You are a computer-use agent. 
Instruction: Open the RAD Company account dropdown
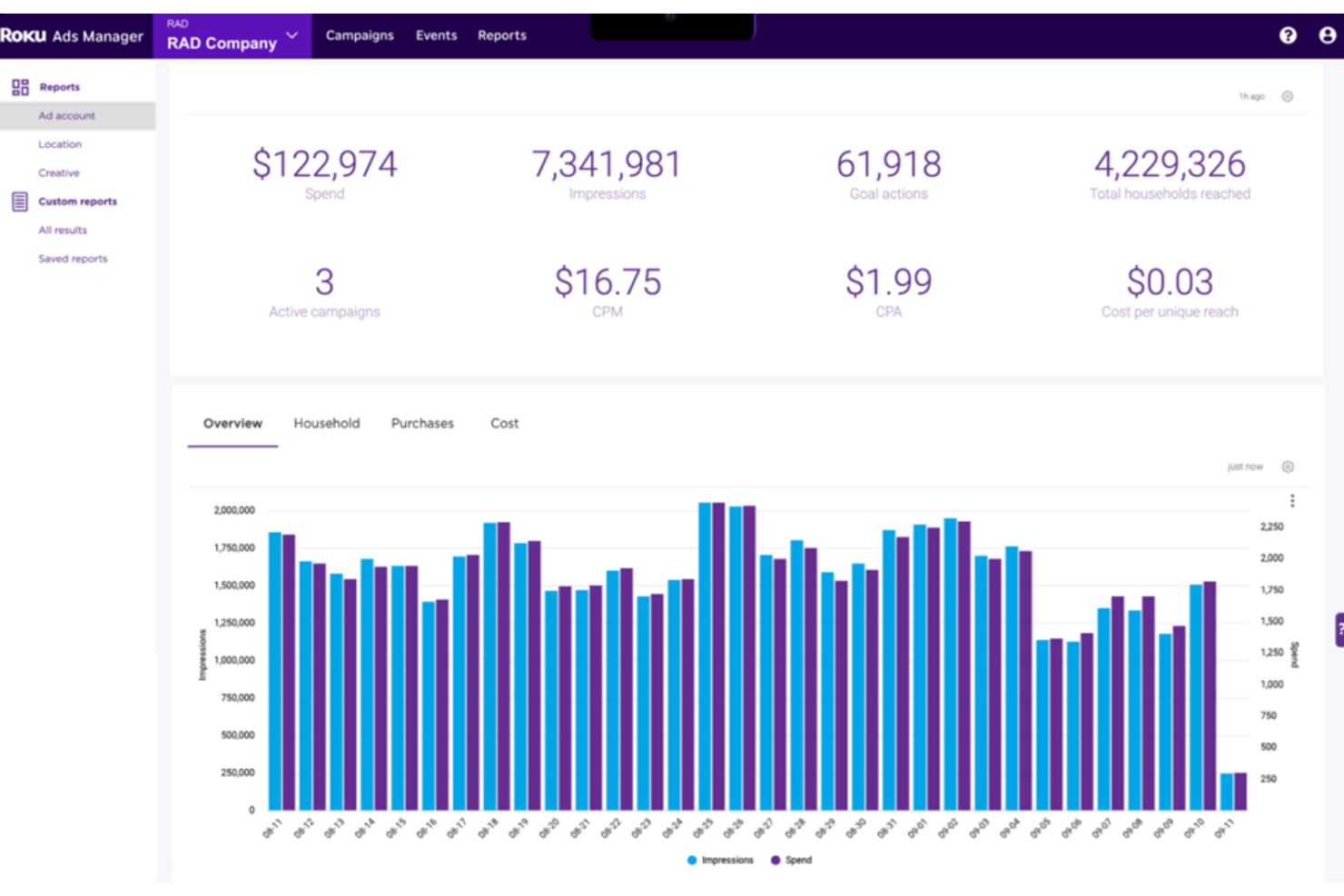pyautogui.click(x=232, y=36)
